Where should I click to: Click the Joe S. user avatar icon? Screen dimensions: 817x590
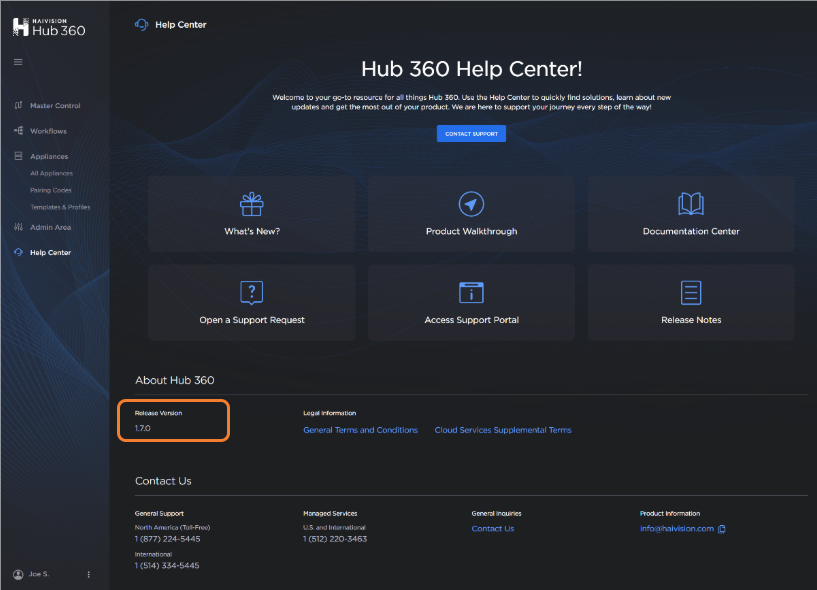tap(18, 574)
